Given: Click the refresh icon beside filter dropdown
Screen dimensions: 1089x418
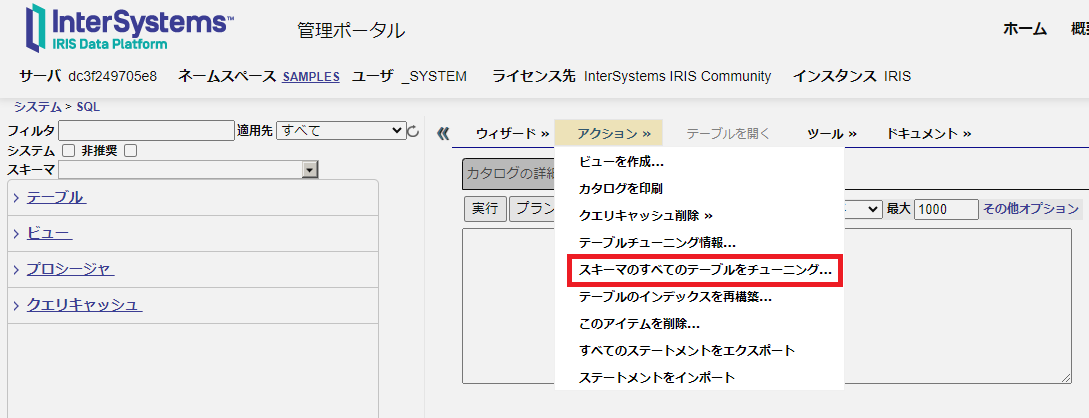Looking at the screenshot, I should click(x=414, y=131).
